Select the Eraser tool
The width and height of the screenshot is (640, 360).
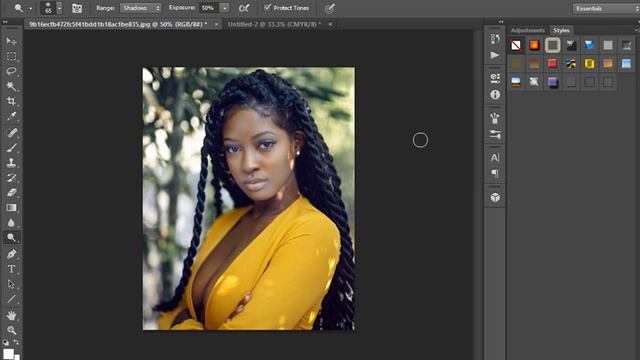pyautogui.click(x=11, y=192)
